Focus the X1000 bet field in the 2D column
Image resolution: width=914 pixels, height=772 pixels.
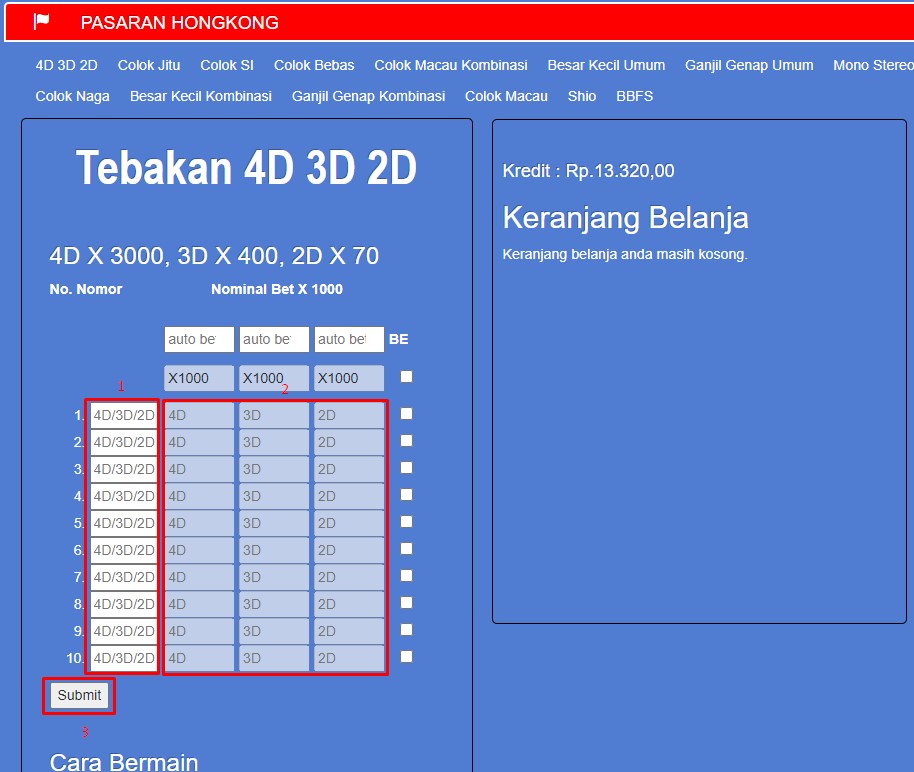point(348,377)
